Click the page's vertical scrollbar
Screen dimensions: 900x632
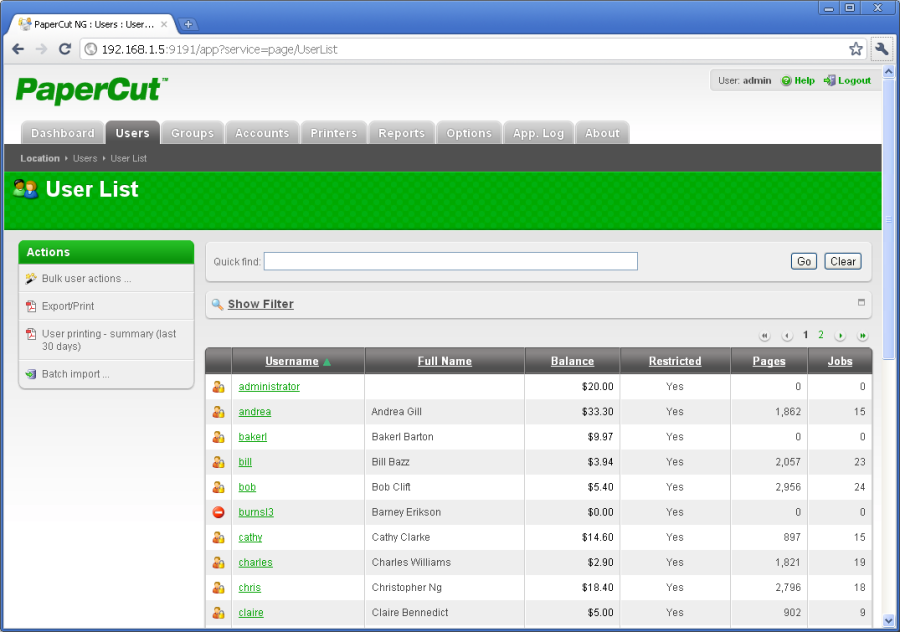889,300
